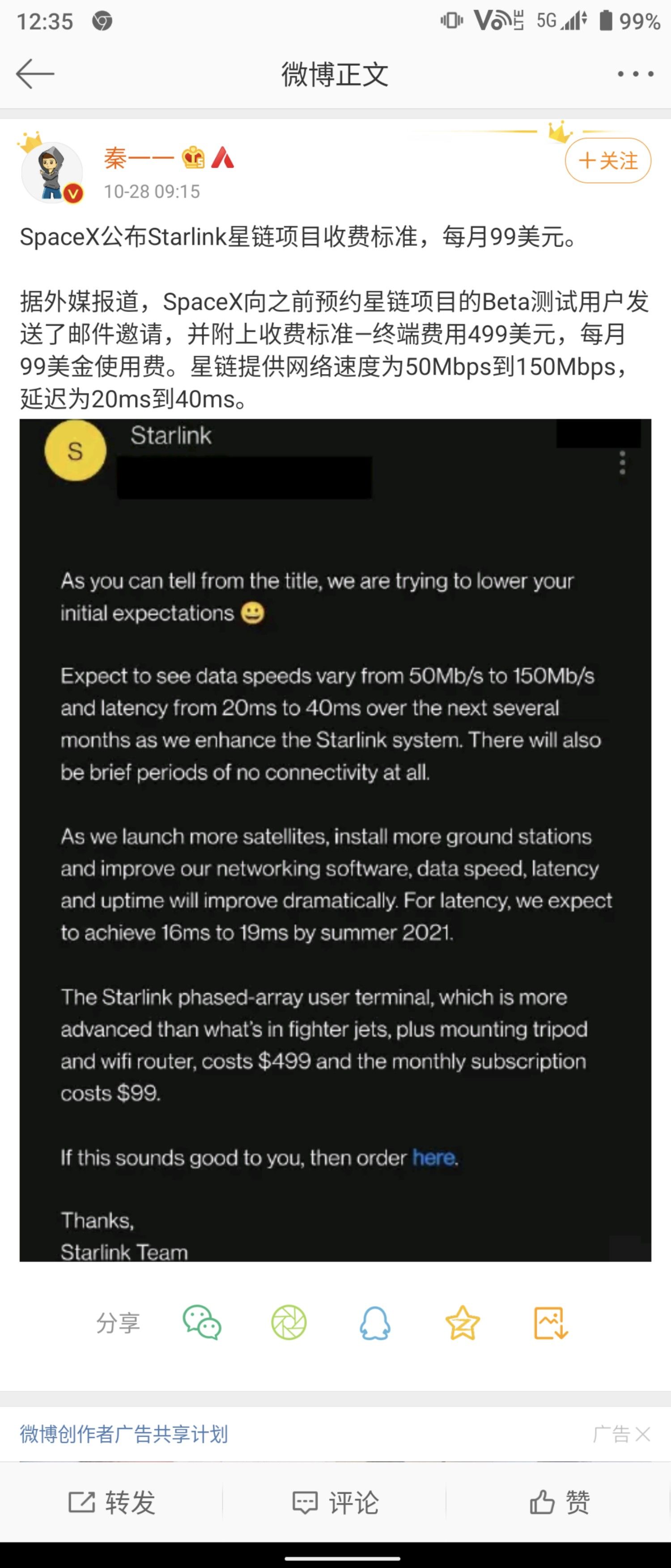Save the post as image
671x1568 pixels.
pos(551,1322)
